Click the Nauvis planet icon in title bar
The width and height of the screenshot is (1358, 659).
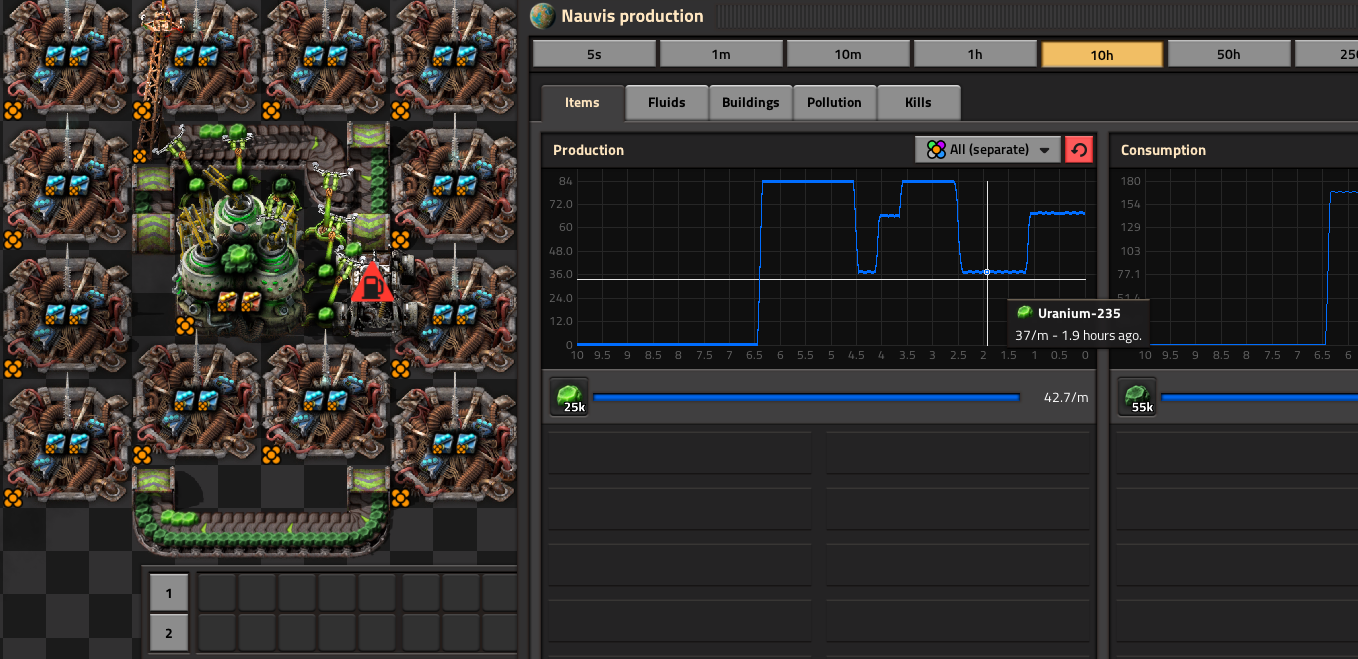pyautogui.click(x=543, y=16)
